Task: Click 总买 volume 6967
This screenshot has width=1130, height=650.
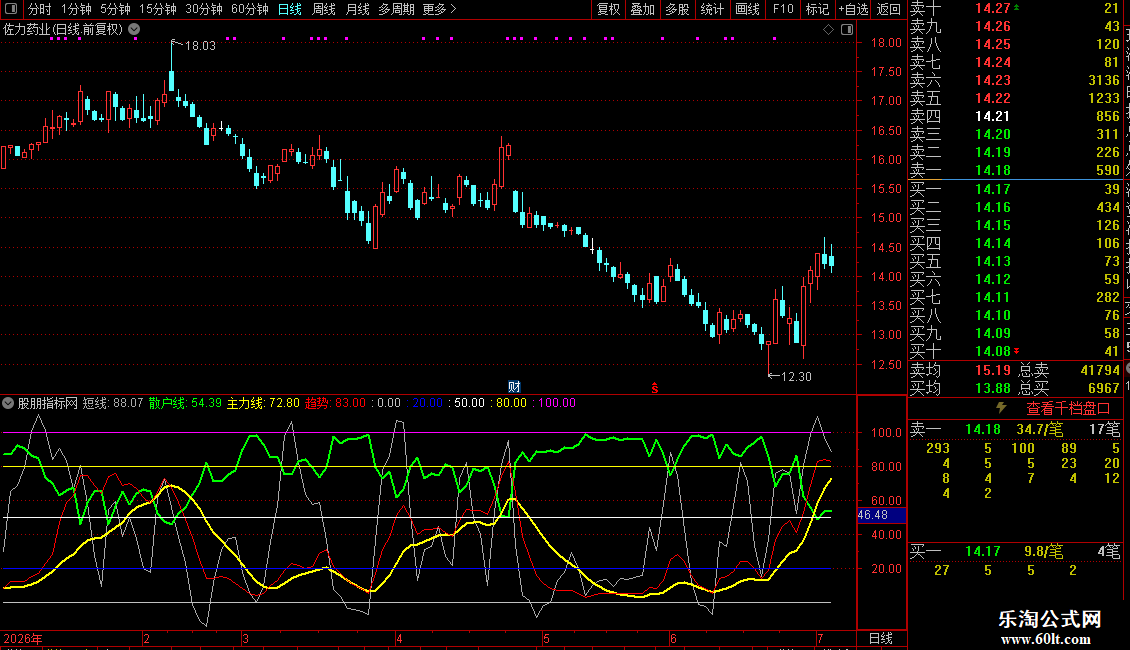Action: (x=1103, y=388)
